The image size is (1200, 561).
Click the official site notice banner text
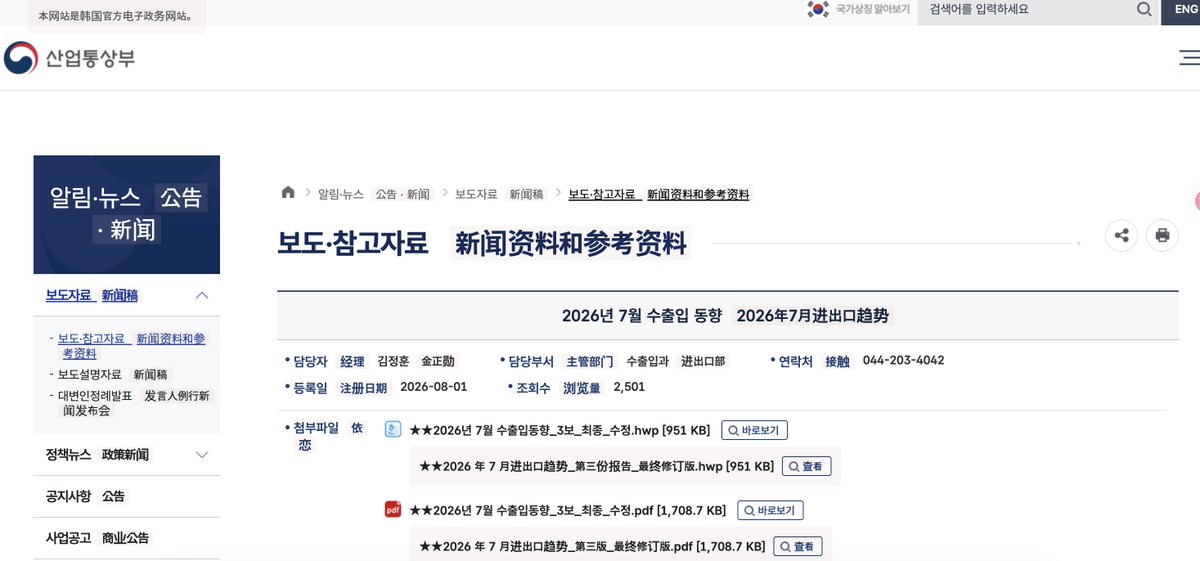coord(116,17)
